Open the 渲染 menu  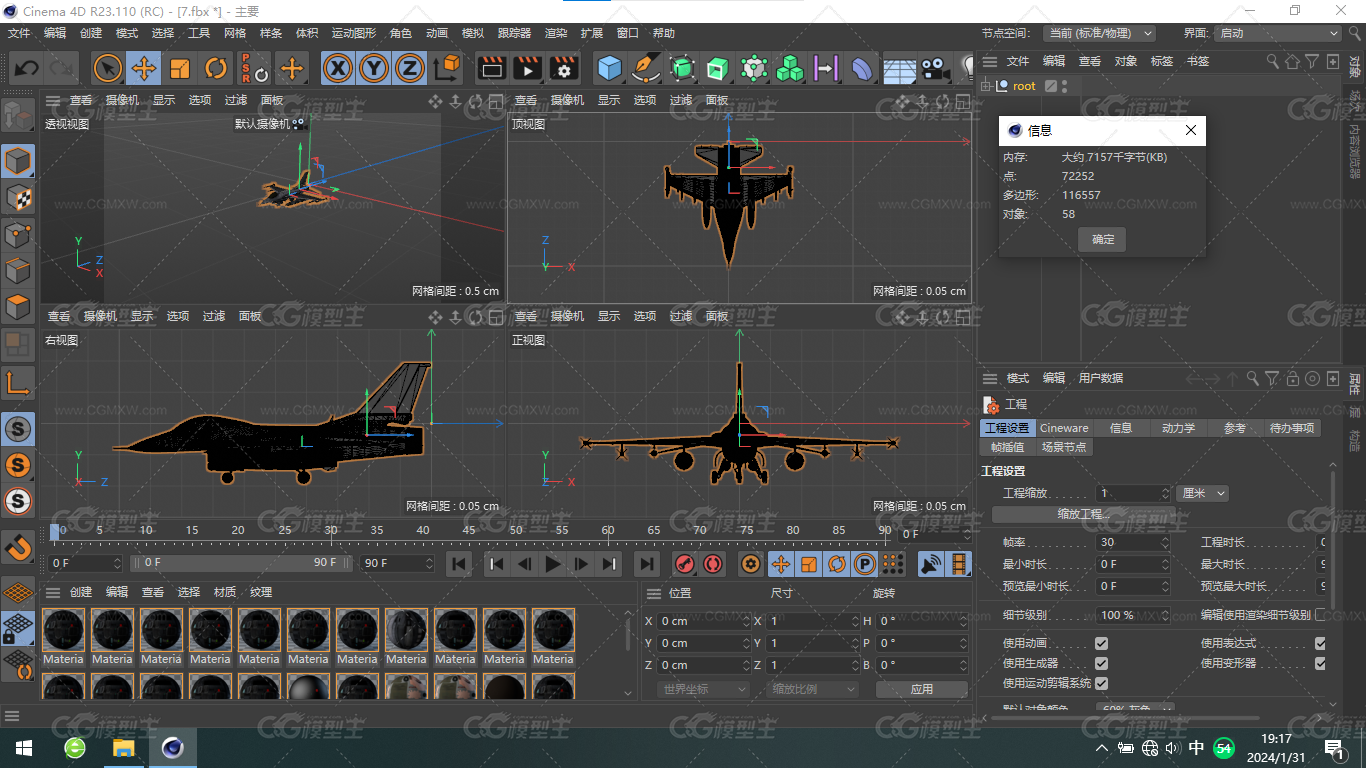click(x=556, y=33)
